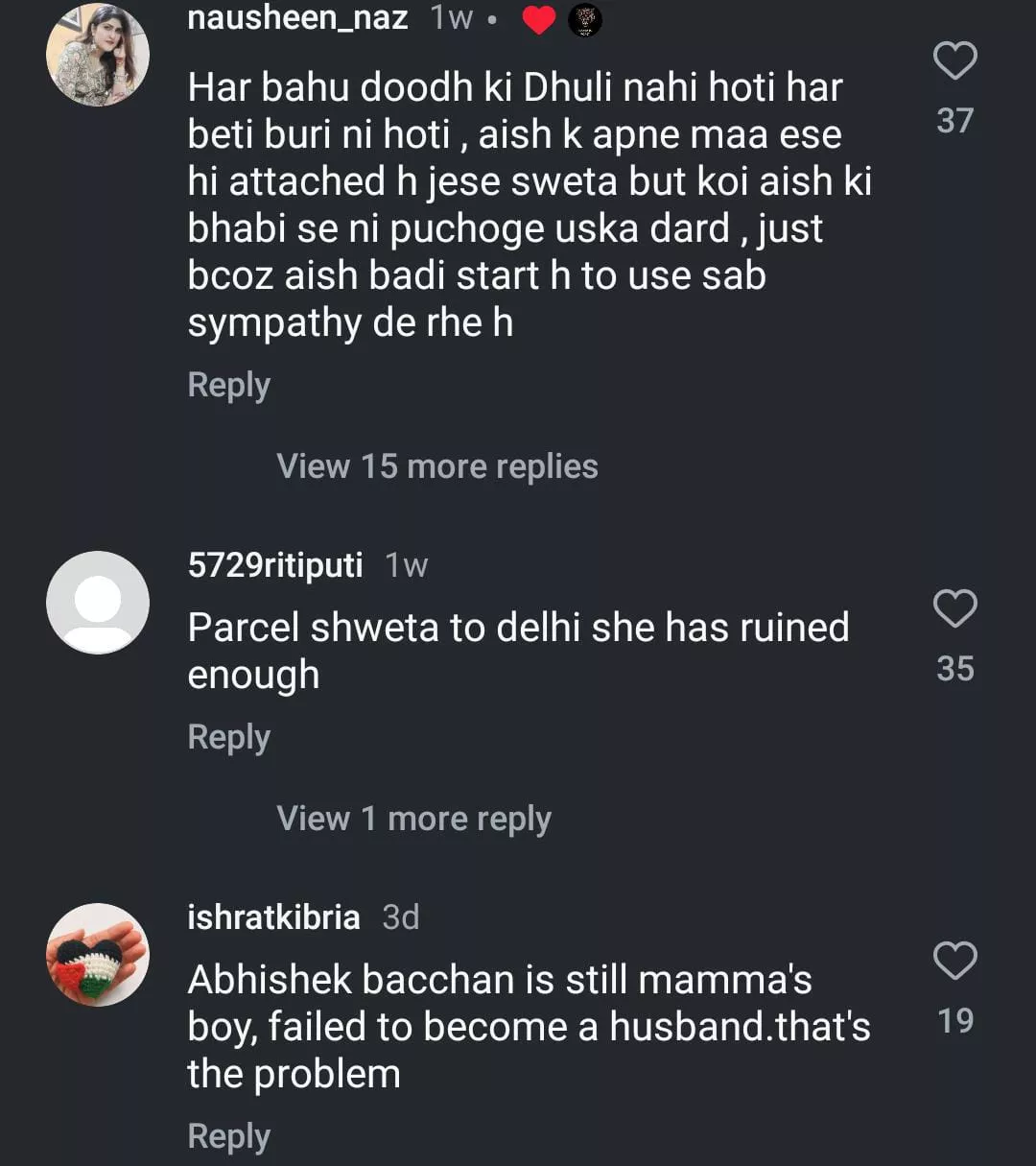
Task: Open nausheen_naz username link
Action: click(x=297, y=18)
